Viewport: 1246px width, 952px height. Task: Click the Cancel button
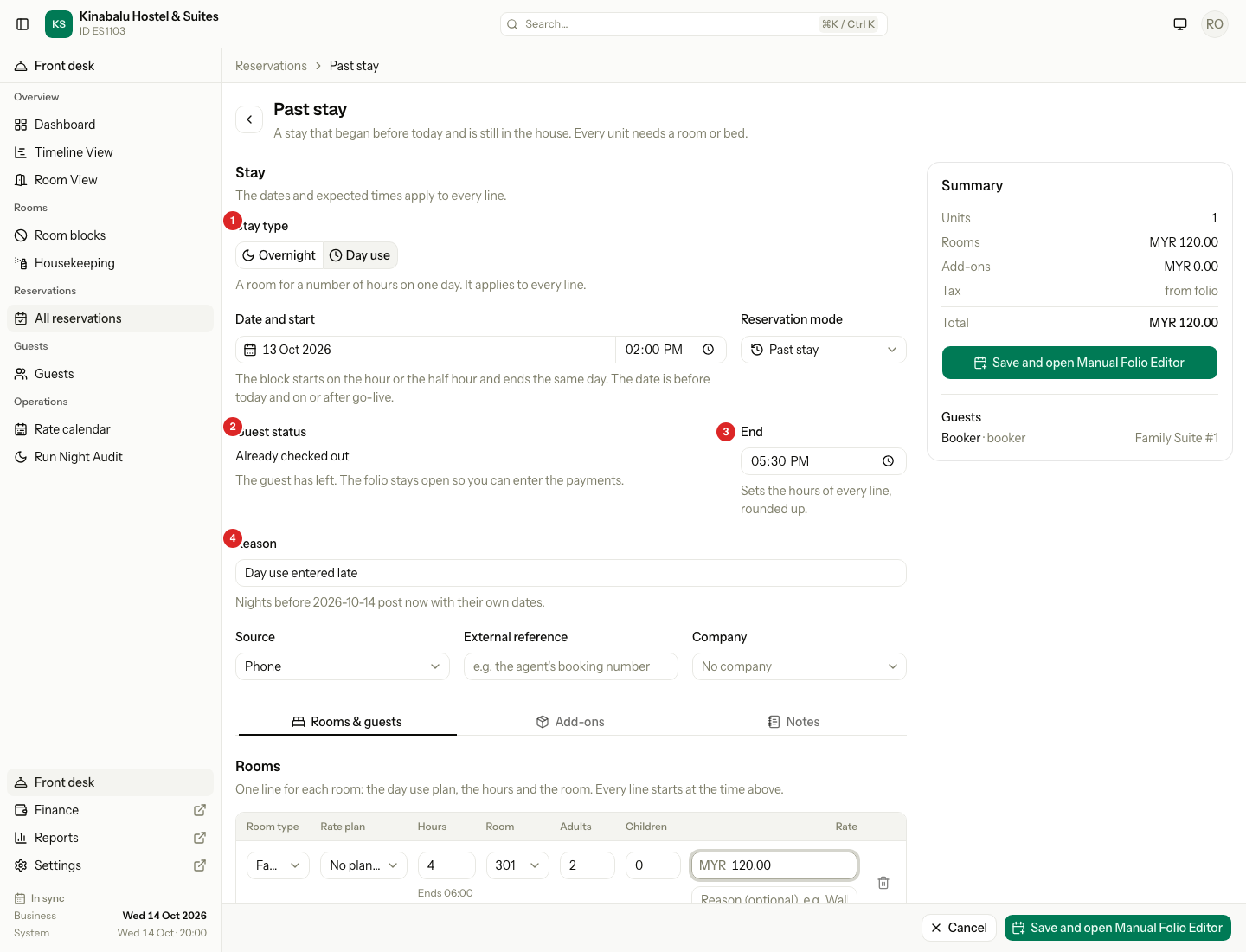pyautogui.click(x=959, y=928)
